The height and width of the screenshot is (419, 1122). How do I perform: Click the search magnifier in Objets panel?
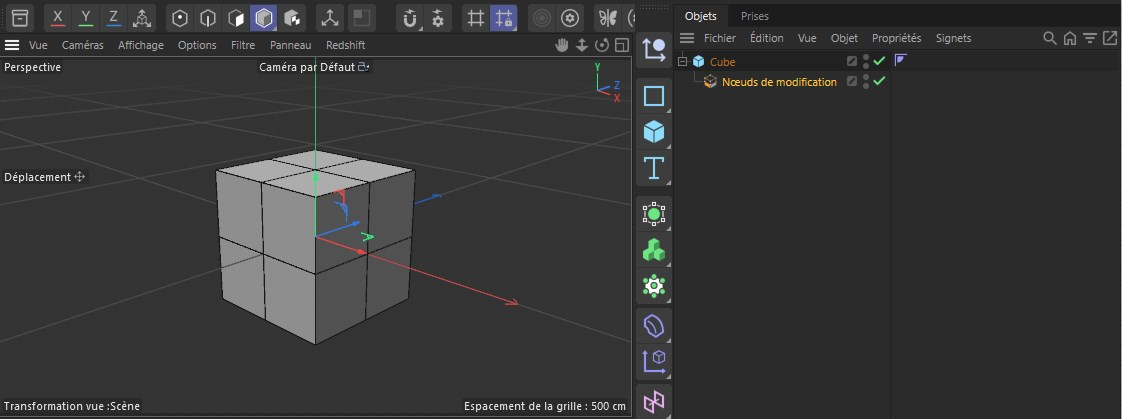[1049, 38]
